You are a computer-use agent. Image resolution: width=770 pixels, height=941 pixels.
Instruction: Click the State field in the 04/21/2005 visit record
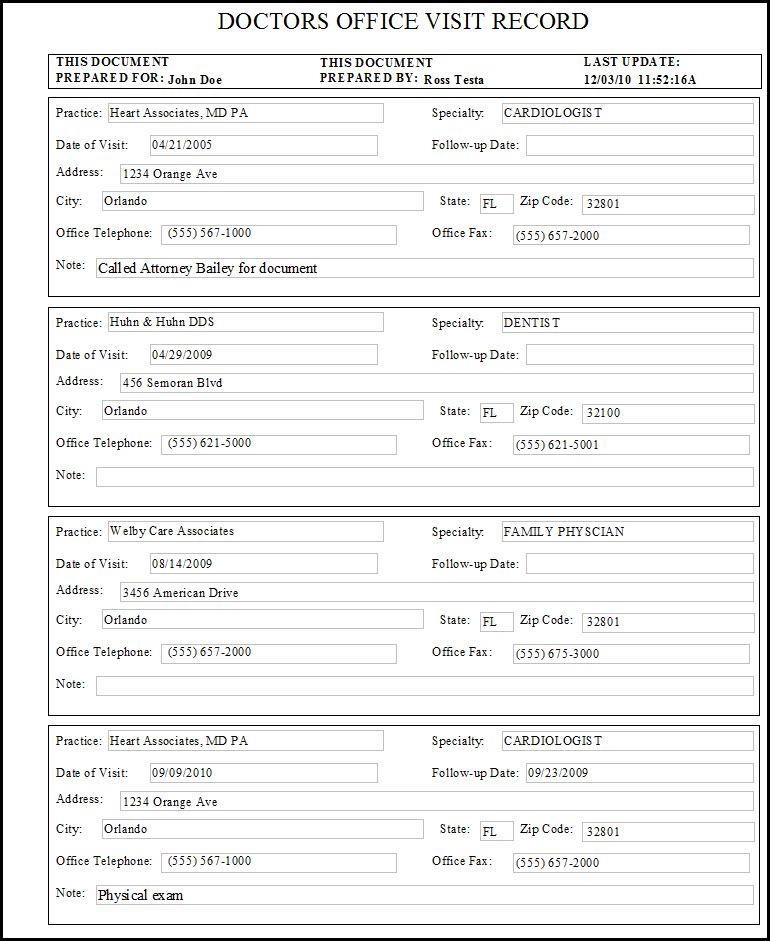(x=497, y=204)
